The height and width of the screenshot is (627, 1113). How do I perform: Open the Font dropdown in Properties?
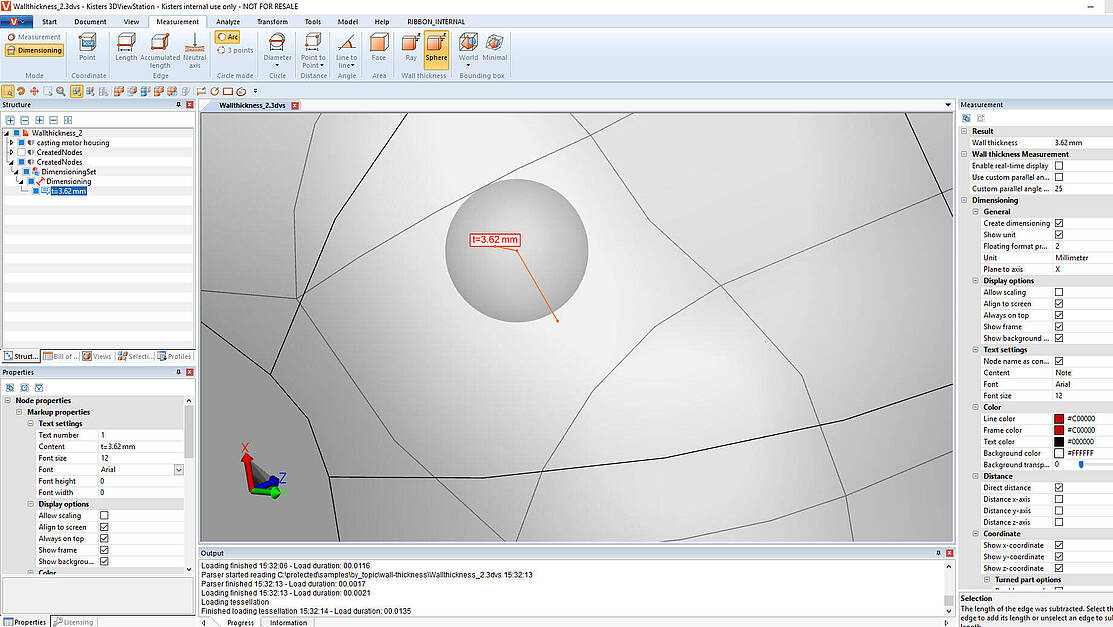[x=179, y=469]
